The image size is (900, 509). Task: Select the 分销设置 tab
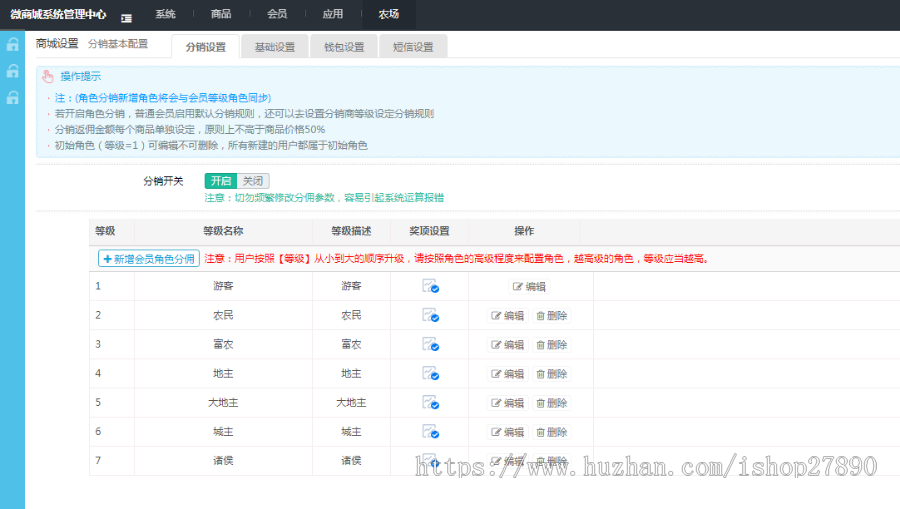[205, 46]
